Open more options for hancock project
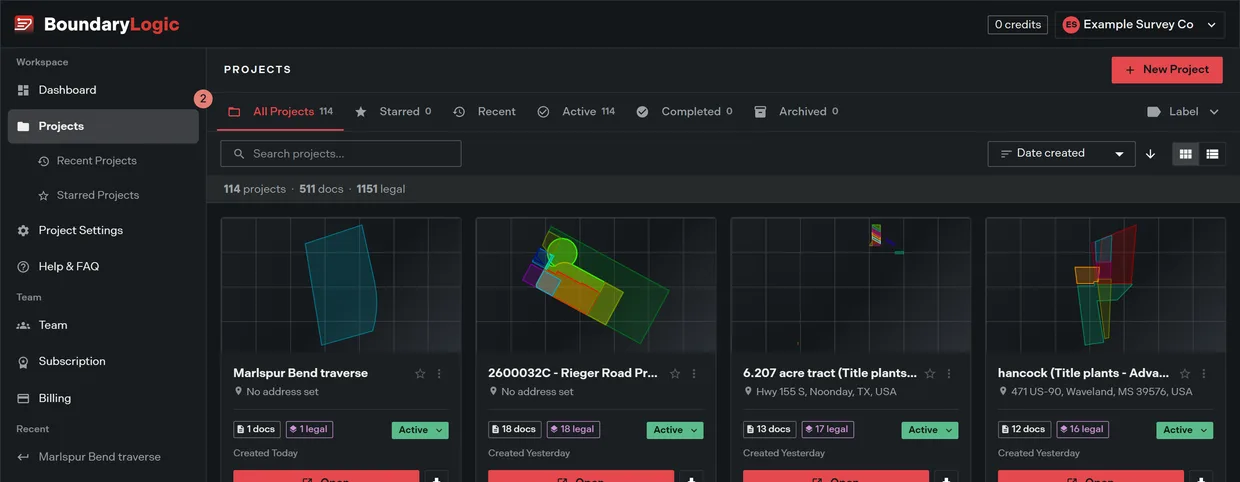The width and height of the screenshot is (1240, 482). coord(1204,374)
